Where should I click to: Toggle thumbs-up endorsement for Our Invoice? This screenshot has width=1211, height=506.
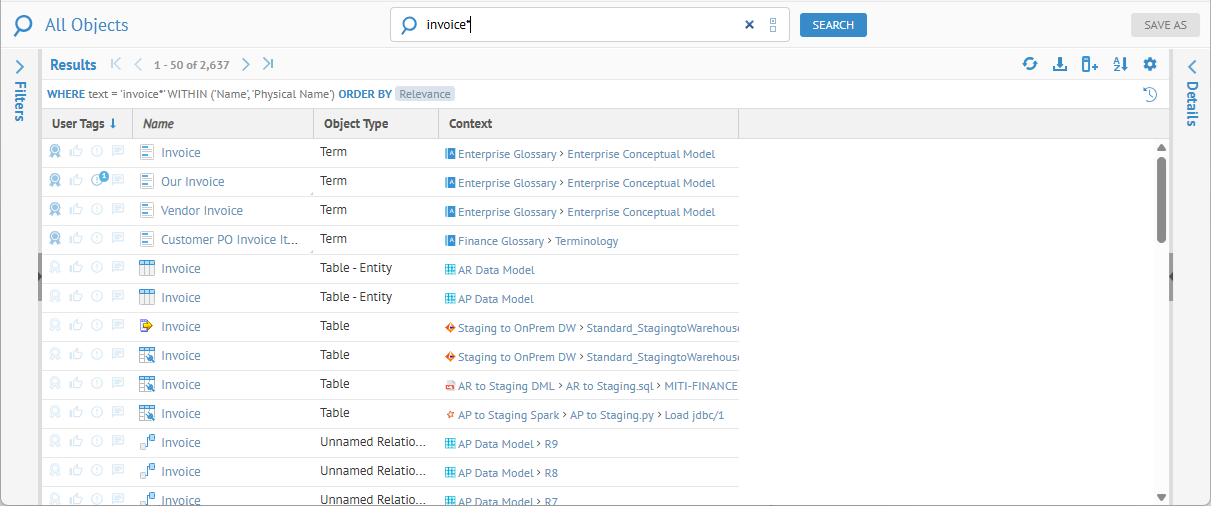pyautogui.click(x=77, y=181)
